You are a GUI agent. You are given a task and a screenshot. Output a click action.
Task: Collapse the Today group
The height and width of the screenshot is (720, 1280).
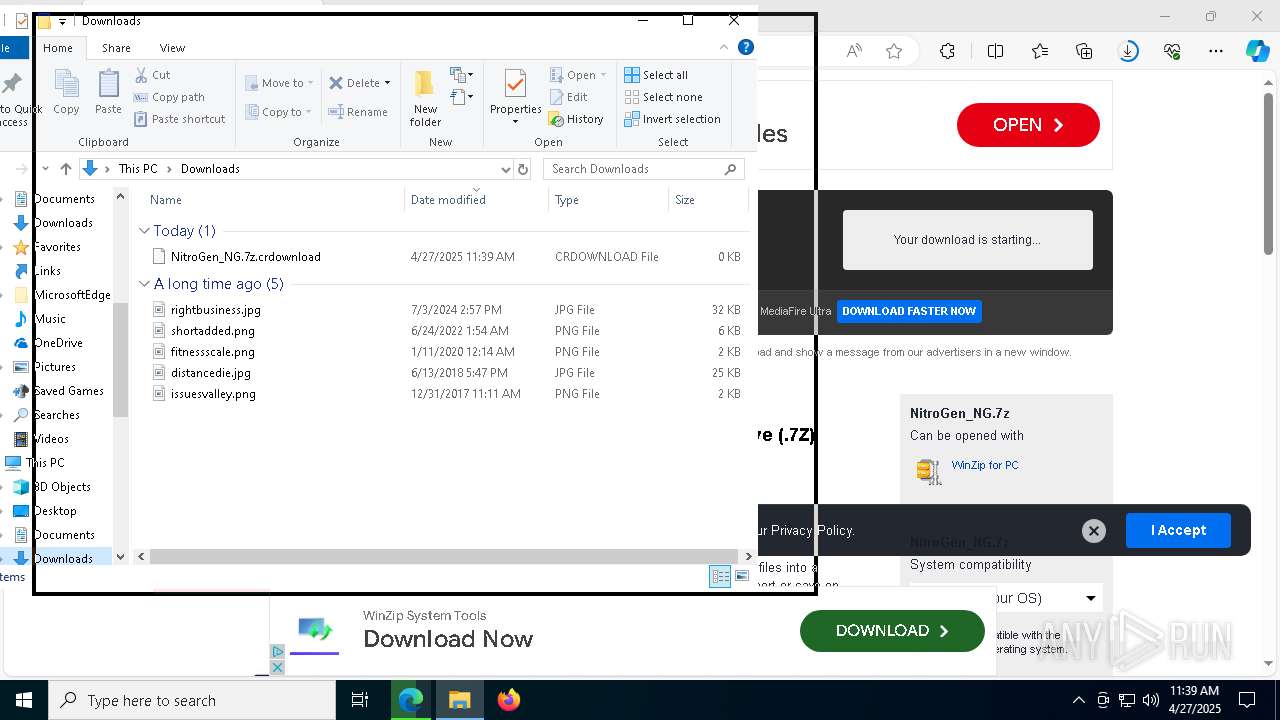pyautogui.click(x=145, y=231)
